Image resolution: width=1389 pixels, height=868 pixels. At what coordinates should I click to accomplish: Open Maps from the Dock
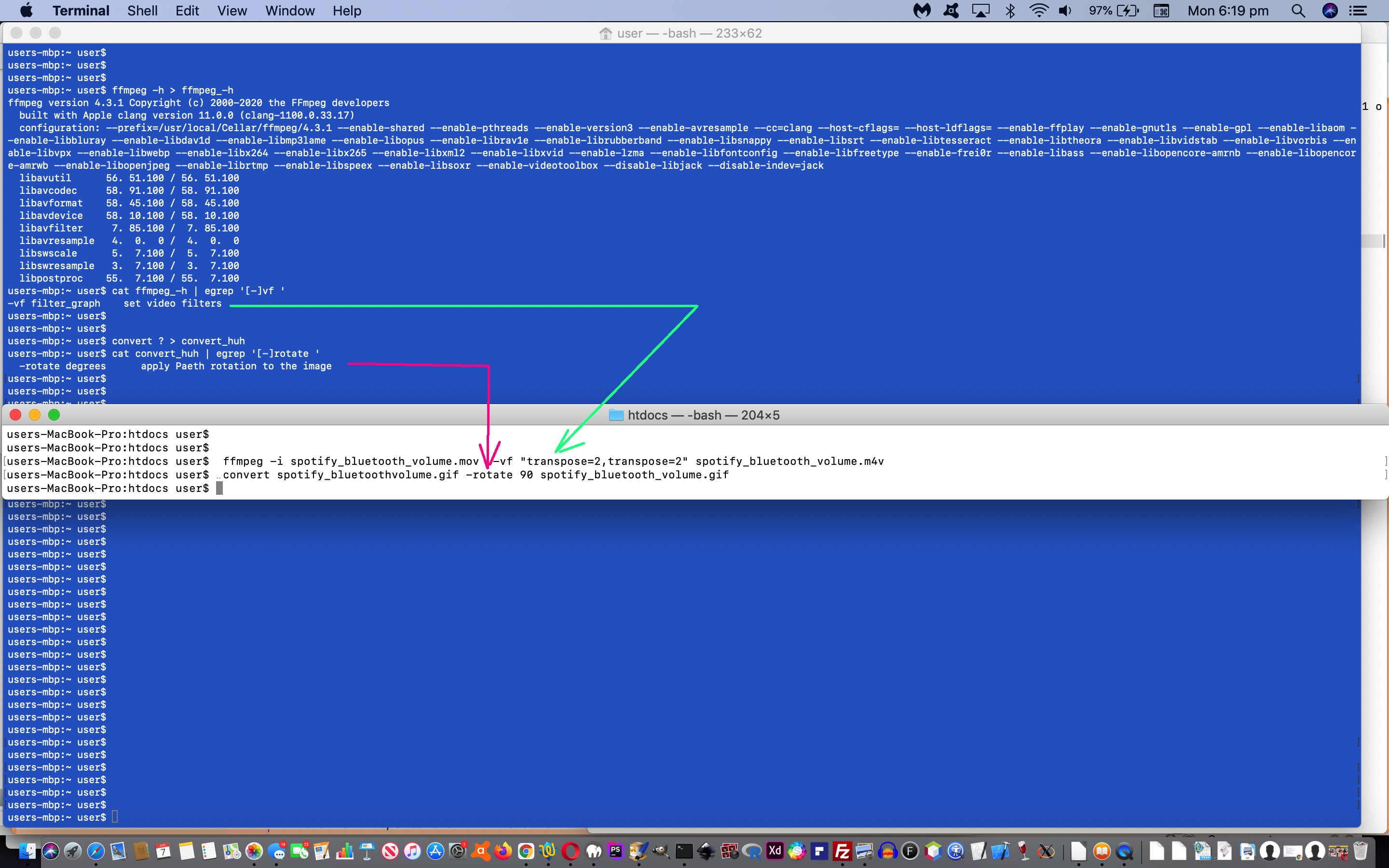pyautogui.click(x=231, y=851)
